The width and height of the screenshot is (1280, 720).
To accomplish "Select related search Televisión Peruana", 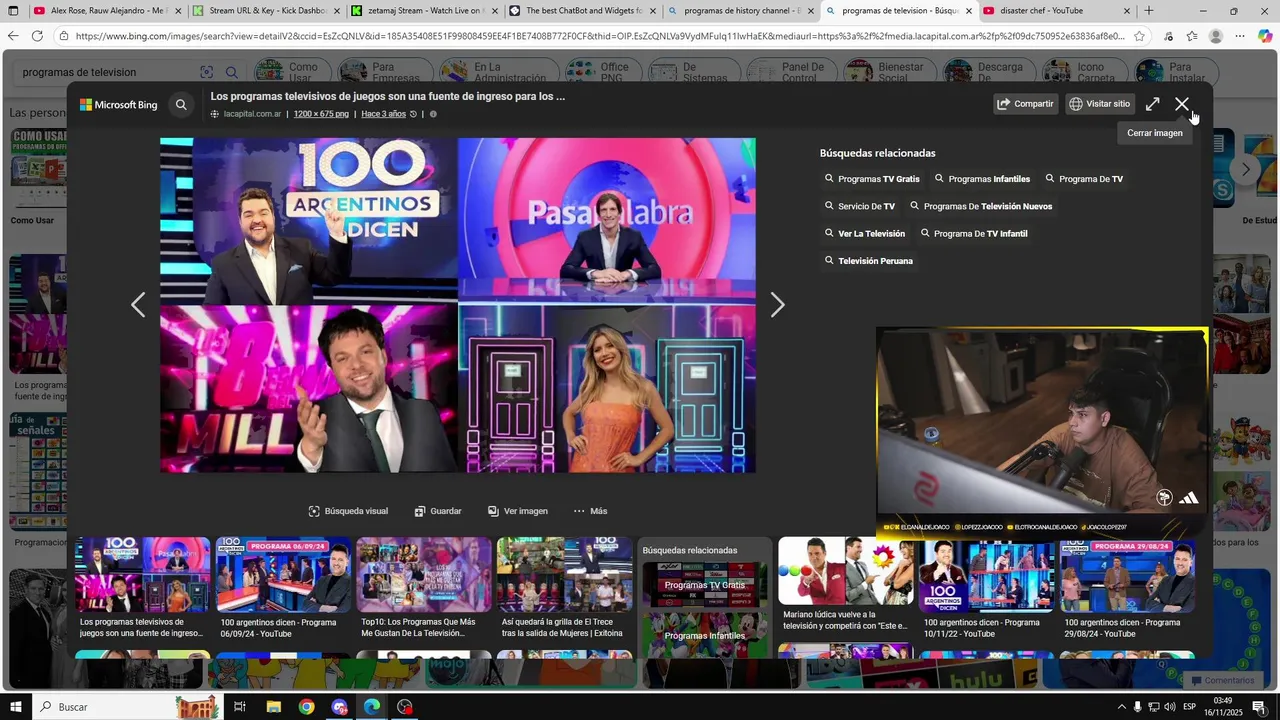I will coord(868,261).
